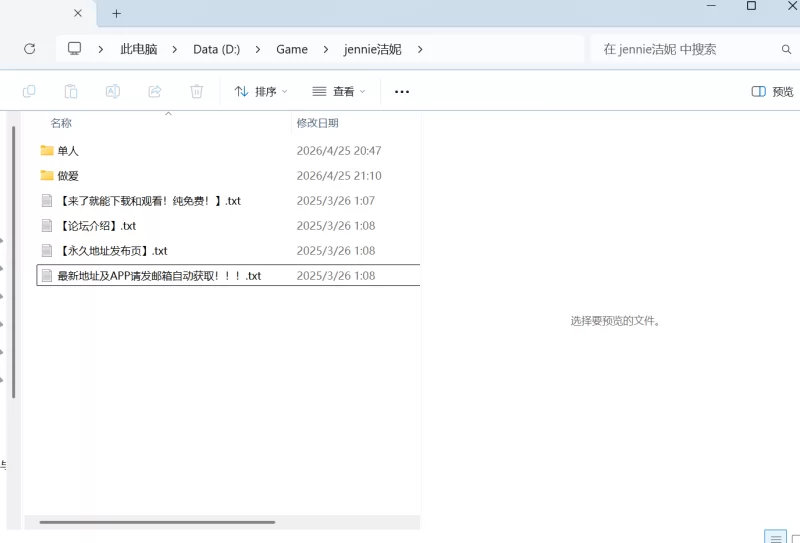Go to Game in the address breadcrumb
Viewport: 800px width, 543px height.
click(x=292, y=50)
